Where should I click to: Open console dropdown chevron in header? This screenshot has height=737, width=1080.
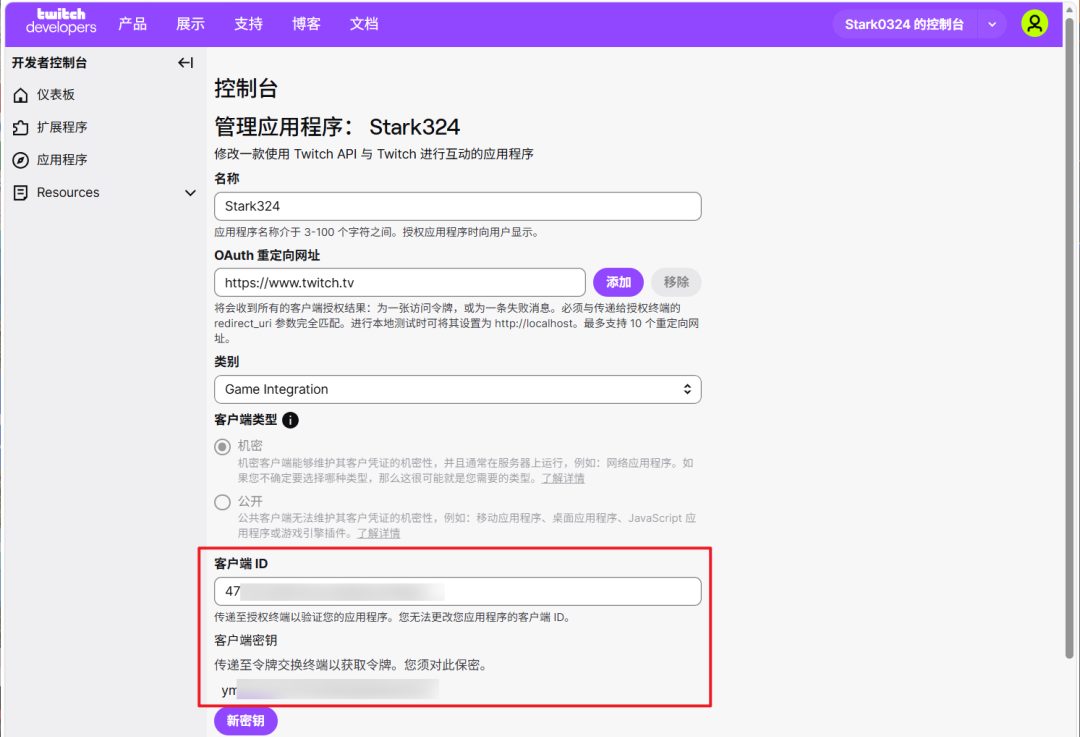992,24
